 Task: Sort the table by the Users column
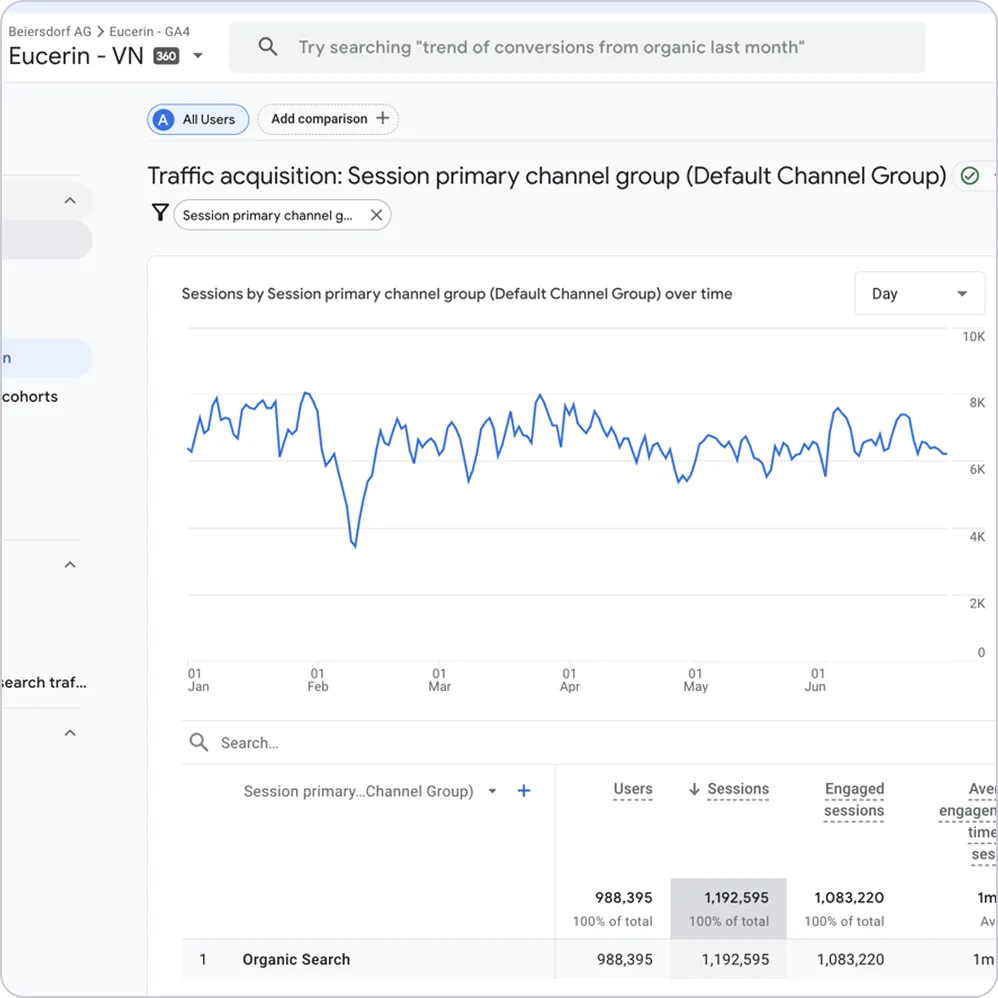(x=633, y=788)
